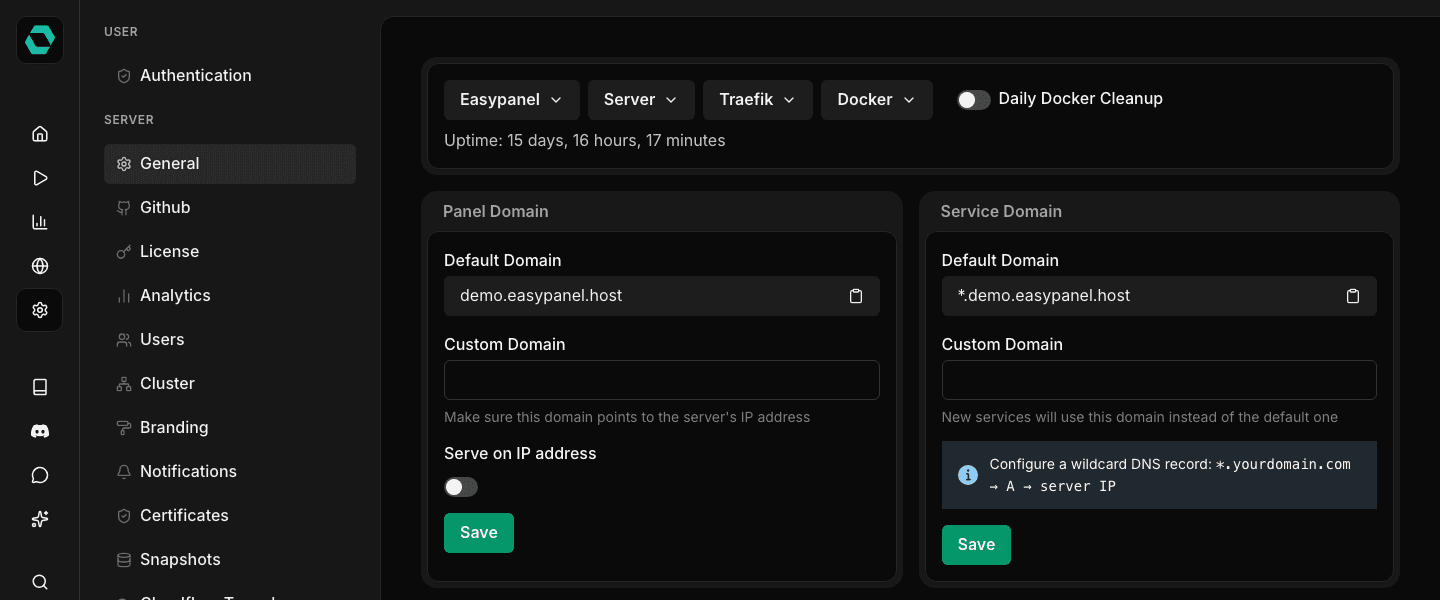Toggle Daily Docker Cleanup switch
The width and height of the screenshot is (1440, 600).
click(974, 100)
